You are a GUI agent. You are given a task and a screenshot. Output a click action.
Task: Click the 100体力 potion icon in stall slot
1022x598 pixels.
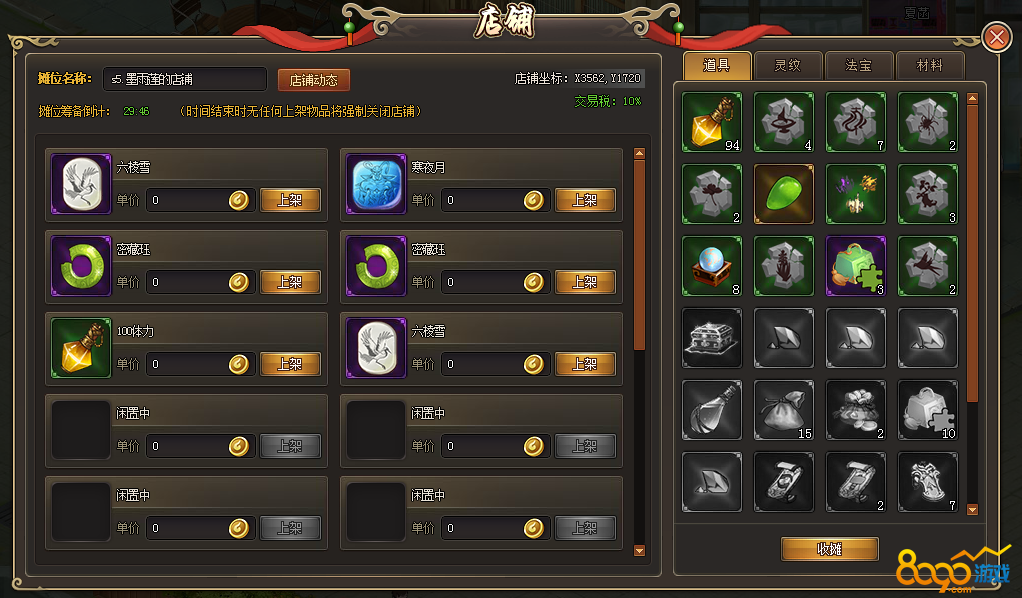[x=81, y=348]
